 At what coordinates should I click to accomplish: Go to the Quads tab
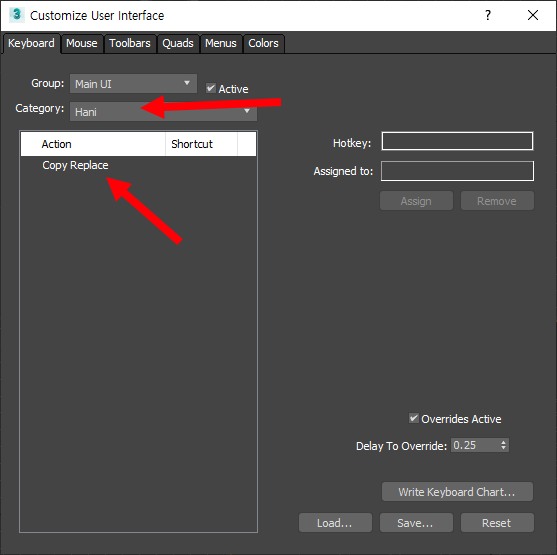[x=178, y=43]
